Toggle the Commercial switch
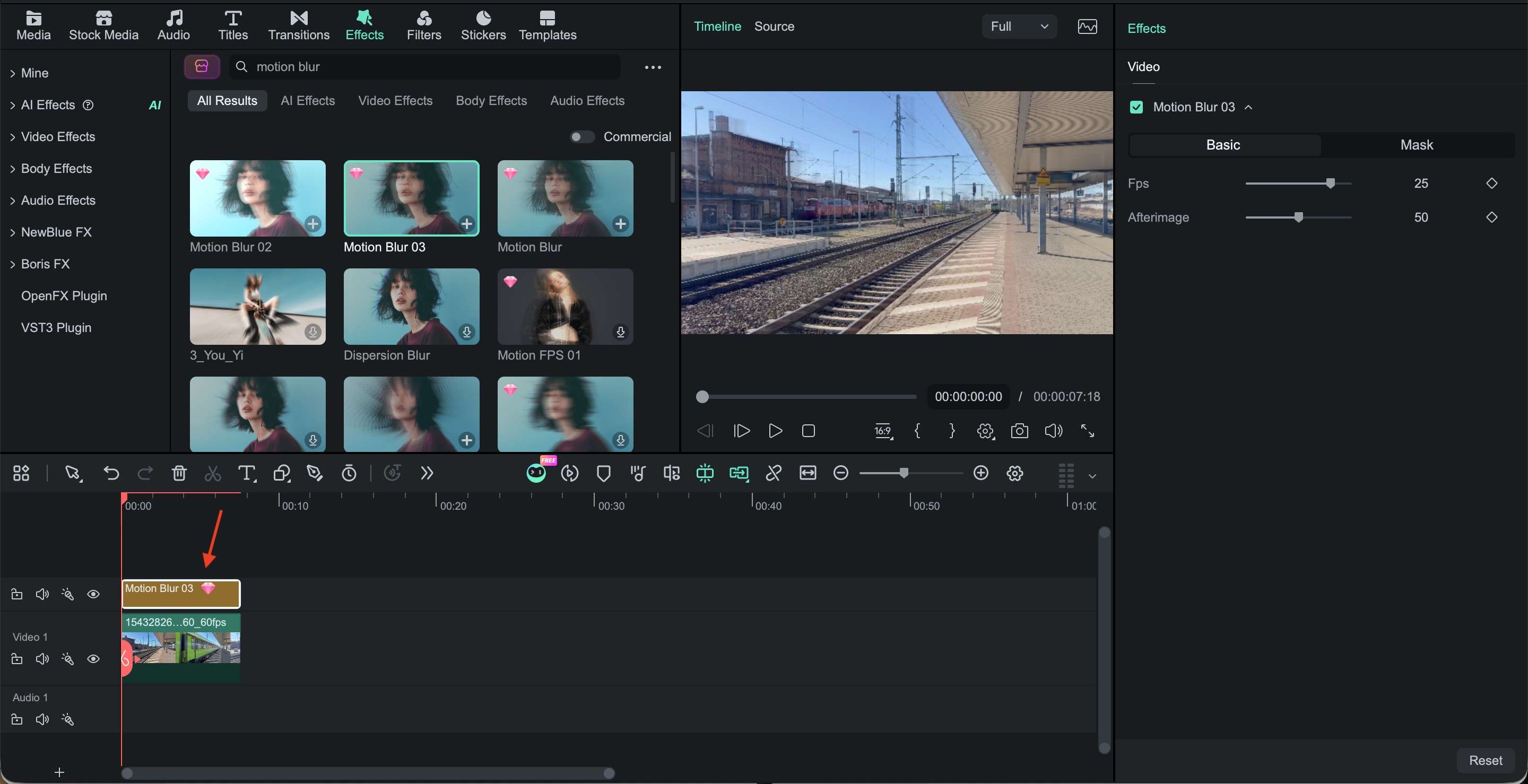This screenshot has width=1528, height=784. [582, 137]
